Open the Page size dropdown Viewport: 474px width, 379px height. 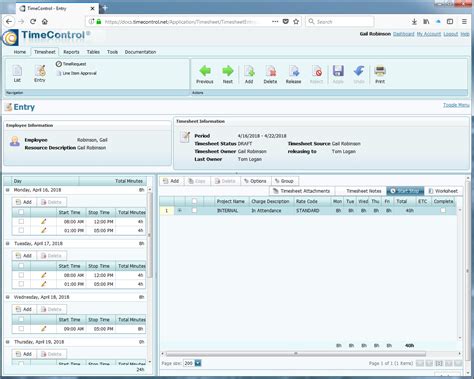198,363
